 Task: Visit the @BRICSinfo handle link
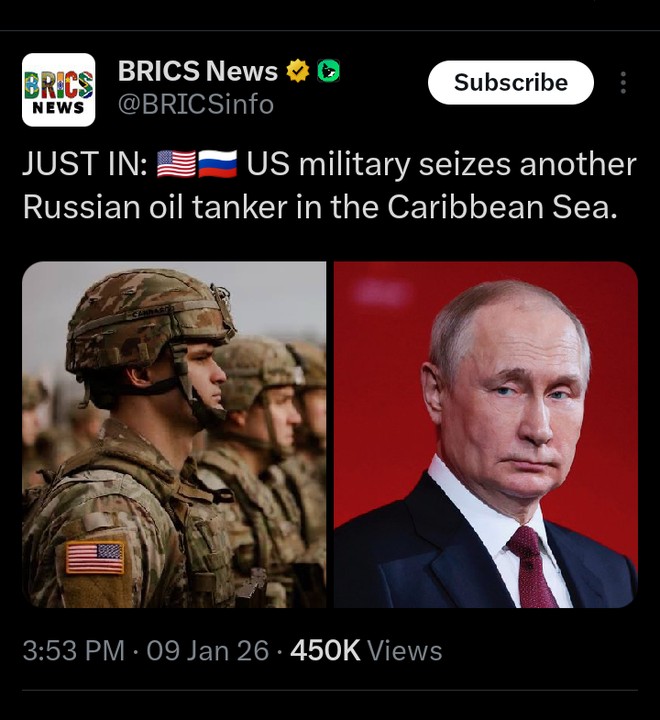[196, 104]
